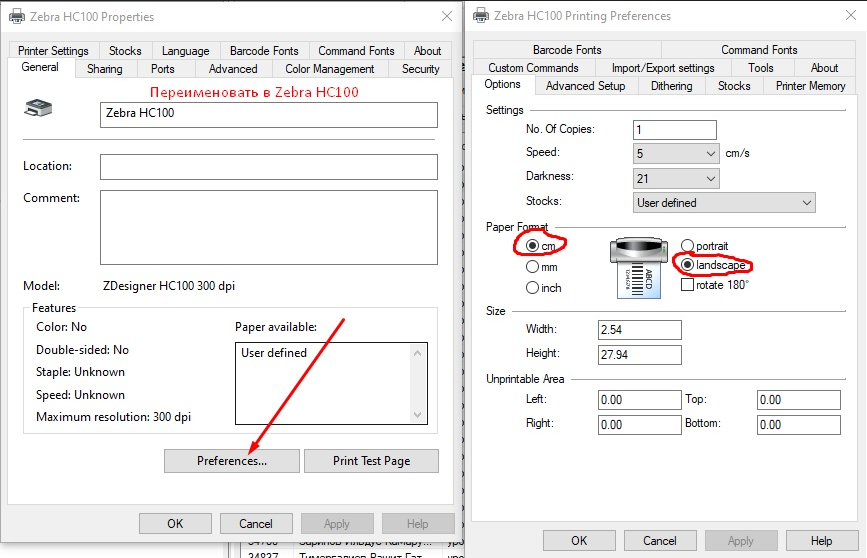Open the Custom Commands tab

533,67
